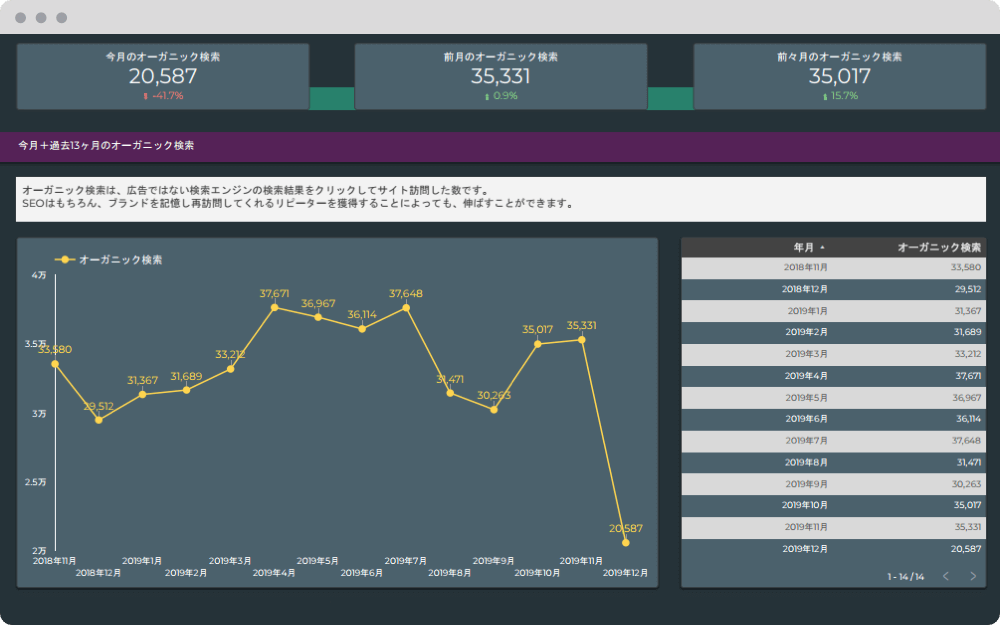Click the green accent block between scorecards
1000x625 pixels.
330,99
